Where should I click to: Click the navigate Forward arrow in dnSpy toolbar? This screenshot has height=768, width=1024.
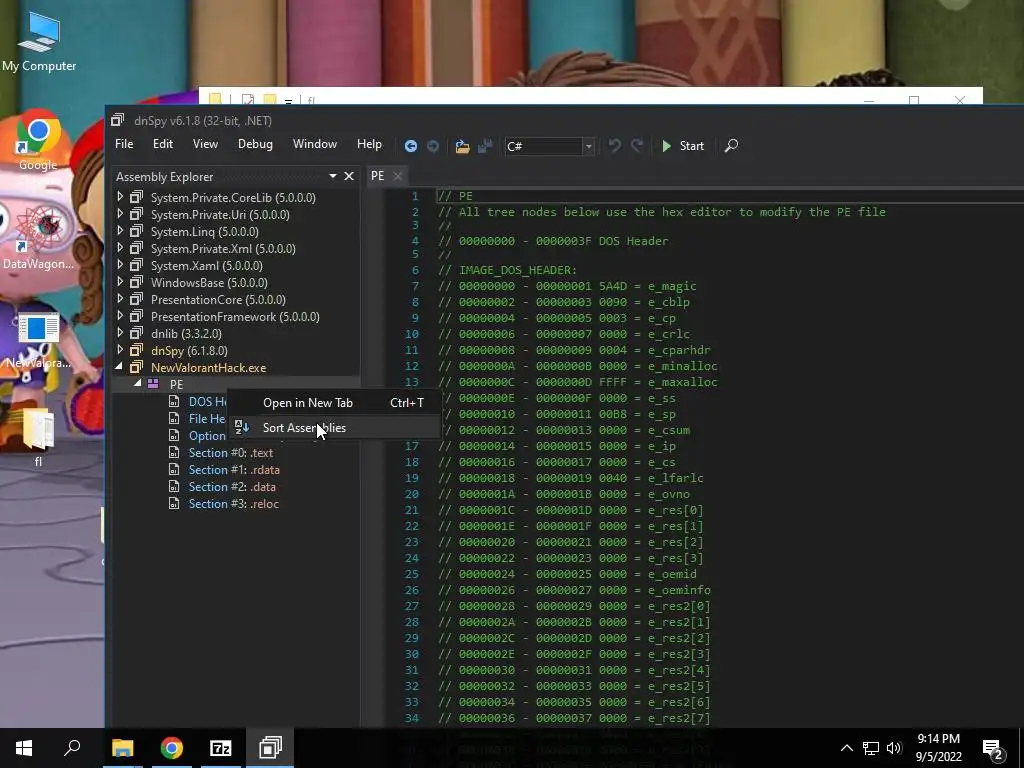433,146
